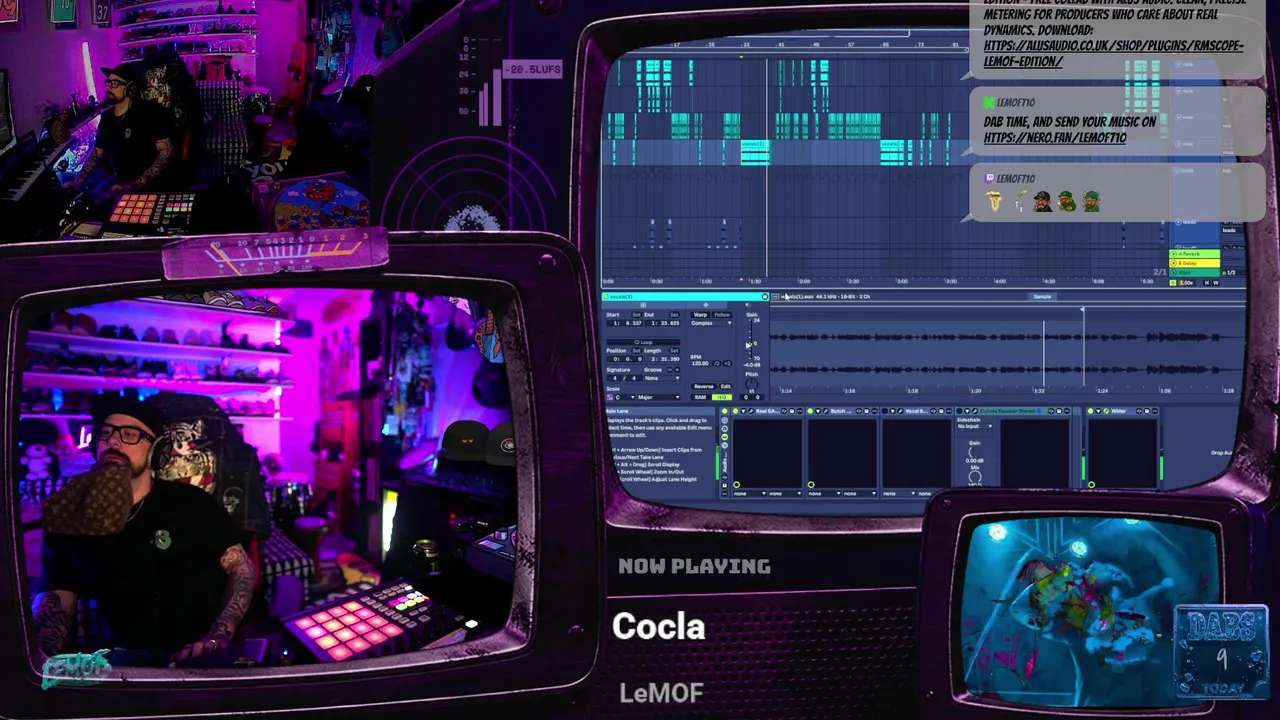Click the Curves Equalizer hot-swap icon
Screen dimensions: 1280x720
[x=1051, y=411]
